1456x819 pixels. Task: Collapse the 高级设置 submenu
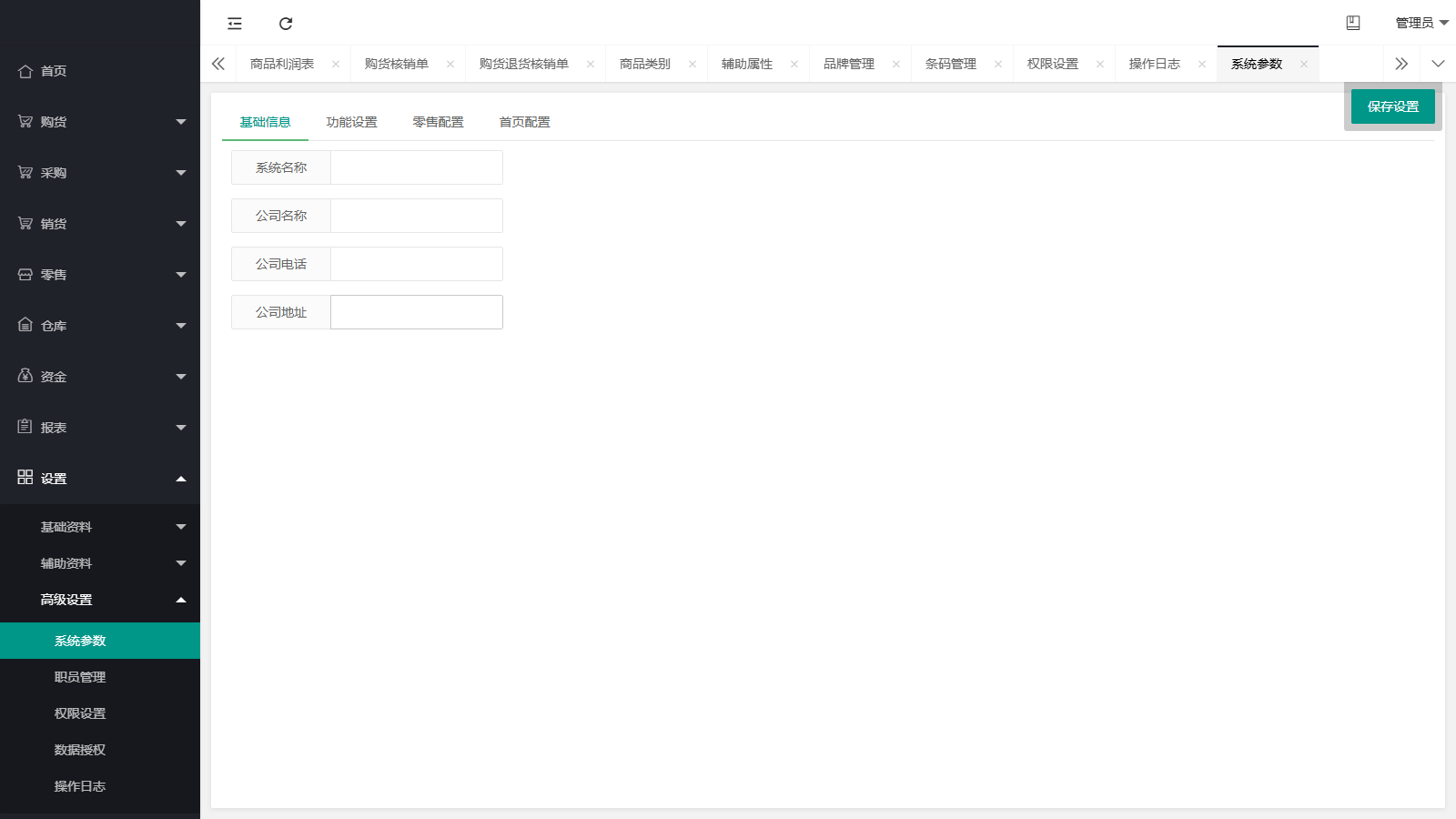(x=100, y=600)
